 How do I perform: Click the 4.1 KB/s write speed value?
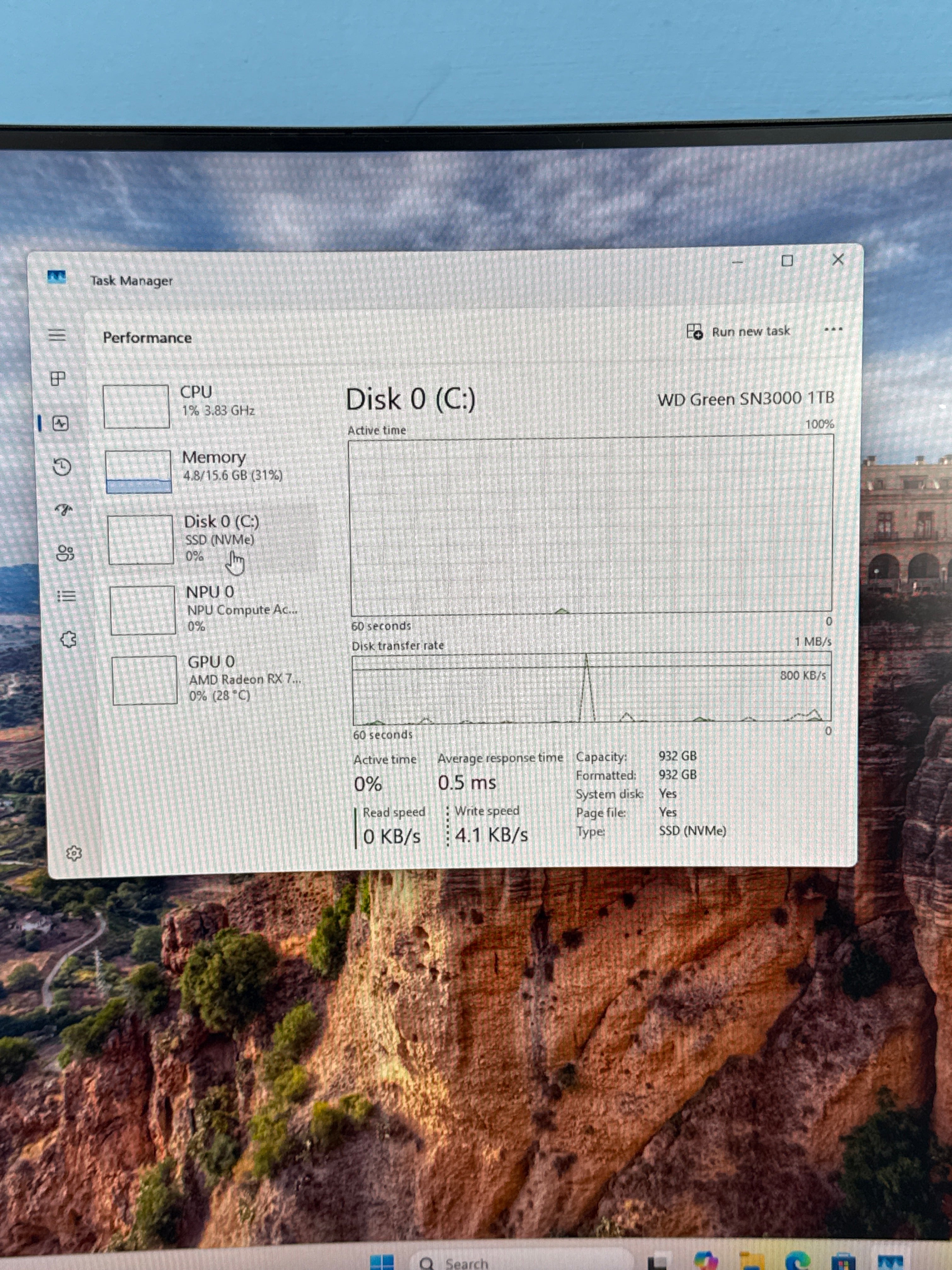[x=491, y=835]
